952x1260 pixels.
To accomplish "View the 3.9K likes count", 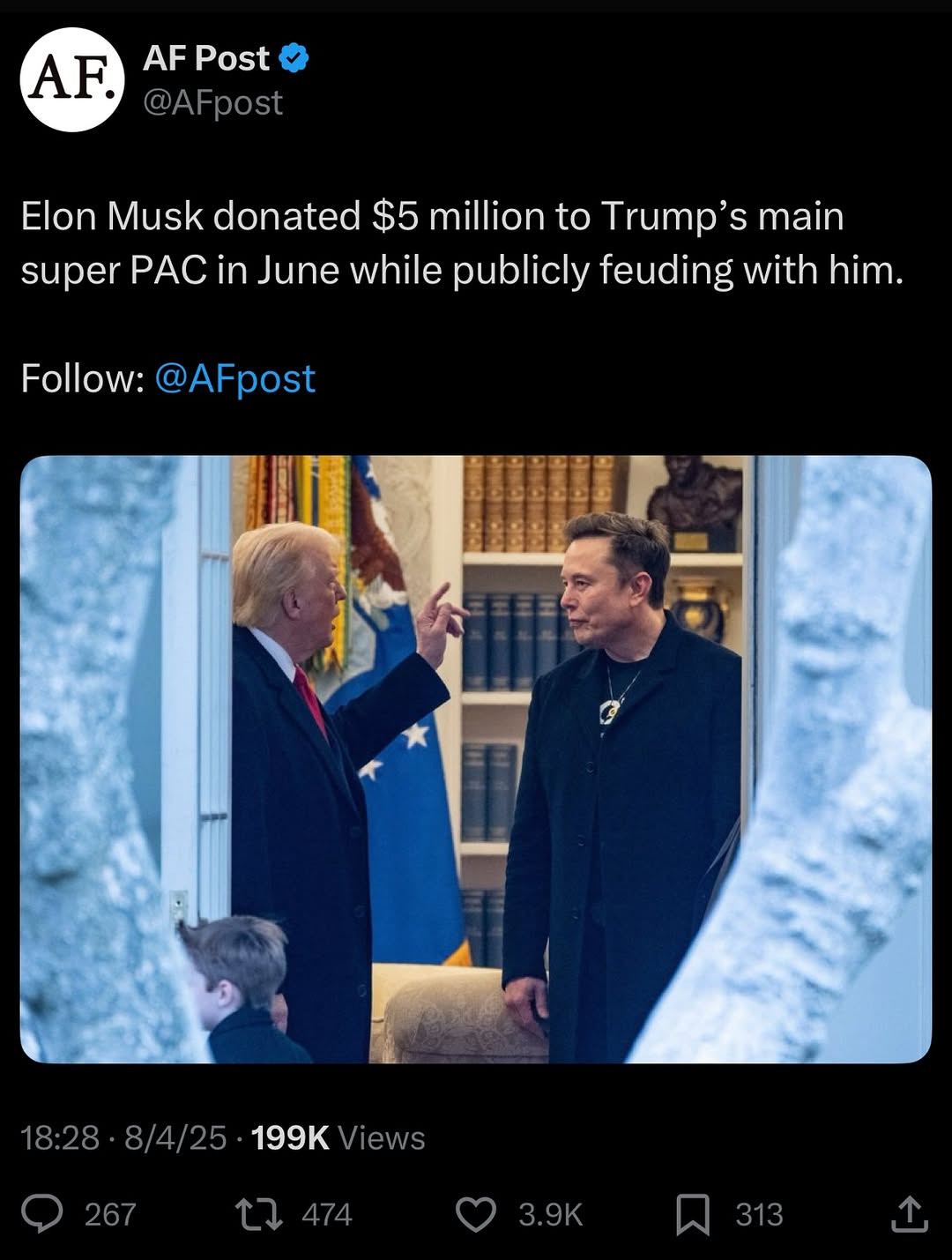I will pyautogui.click(x=550, y=1214).
